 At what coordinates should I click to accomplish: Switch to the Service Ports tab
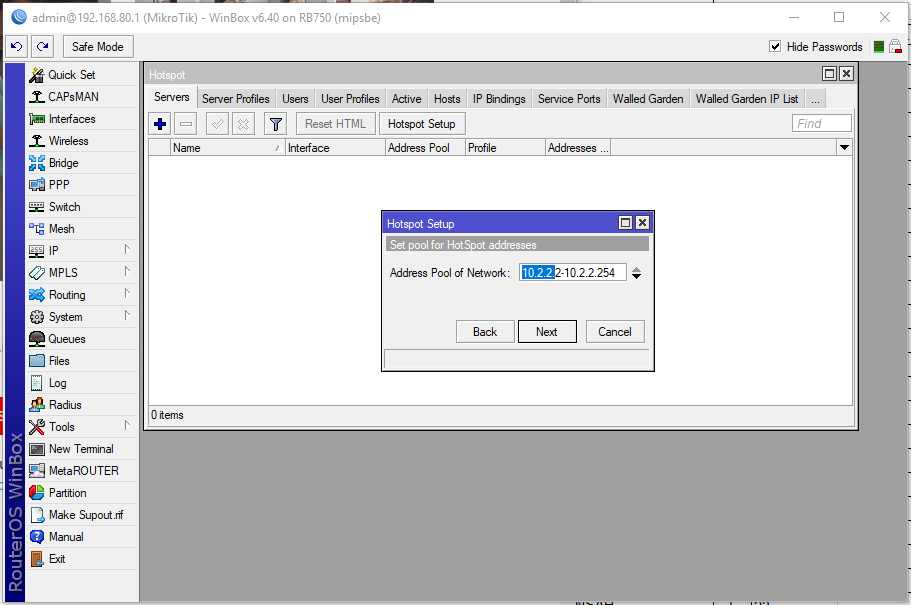569,99
